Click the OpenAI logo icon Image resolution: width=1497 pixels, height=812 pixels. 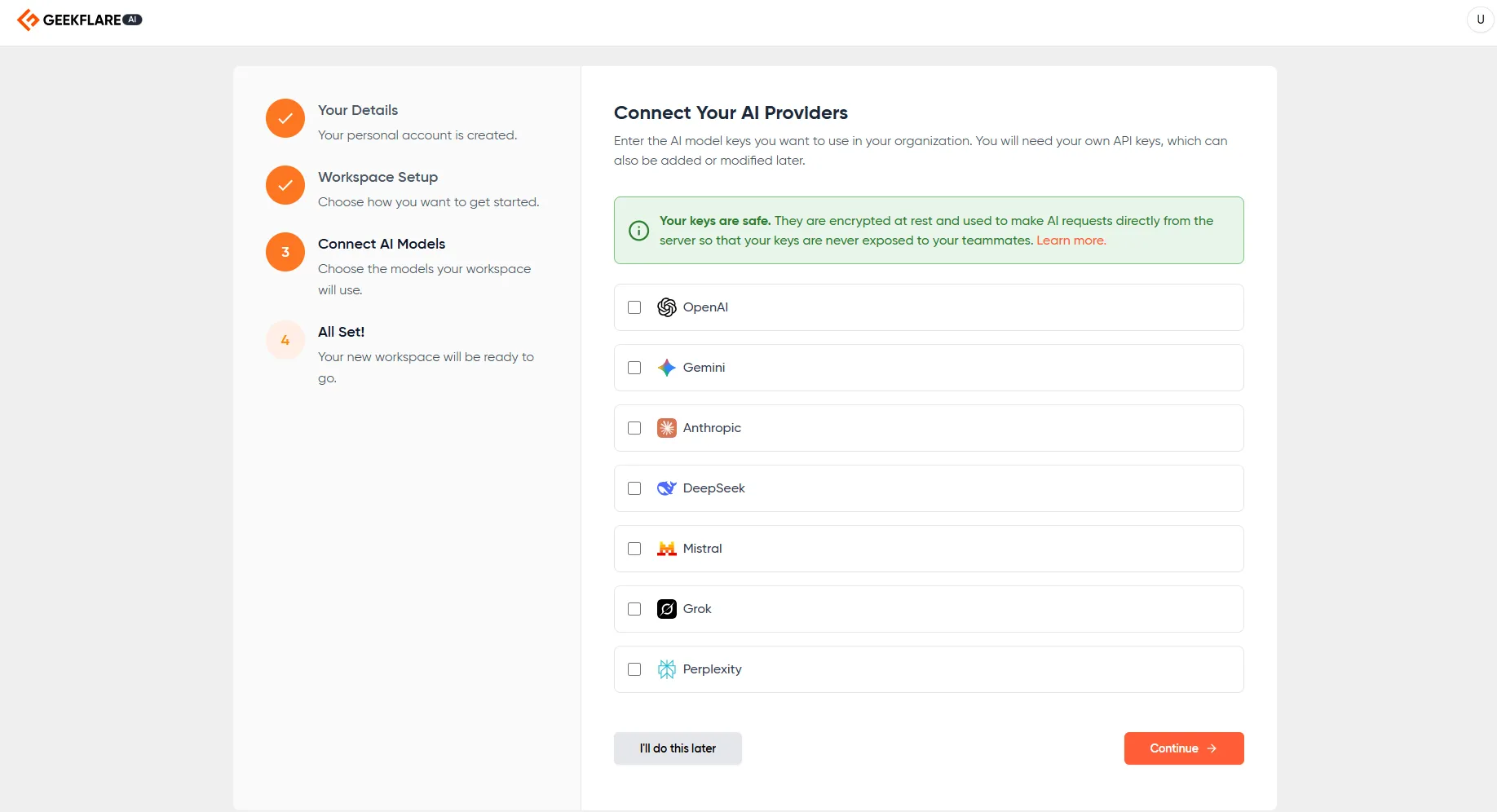point(666,307)
